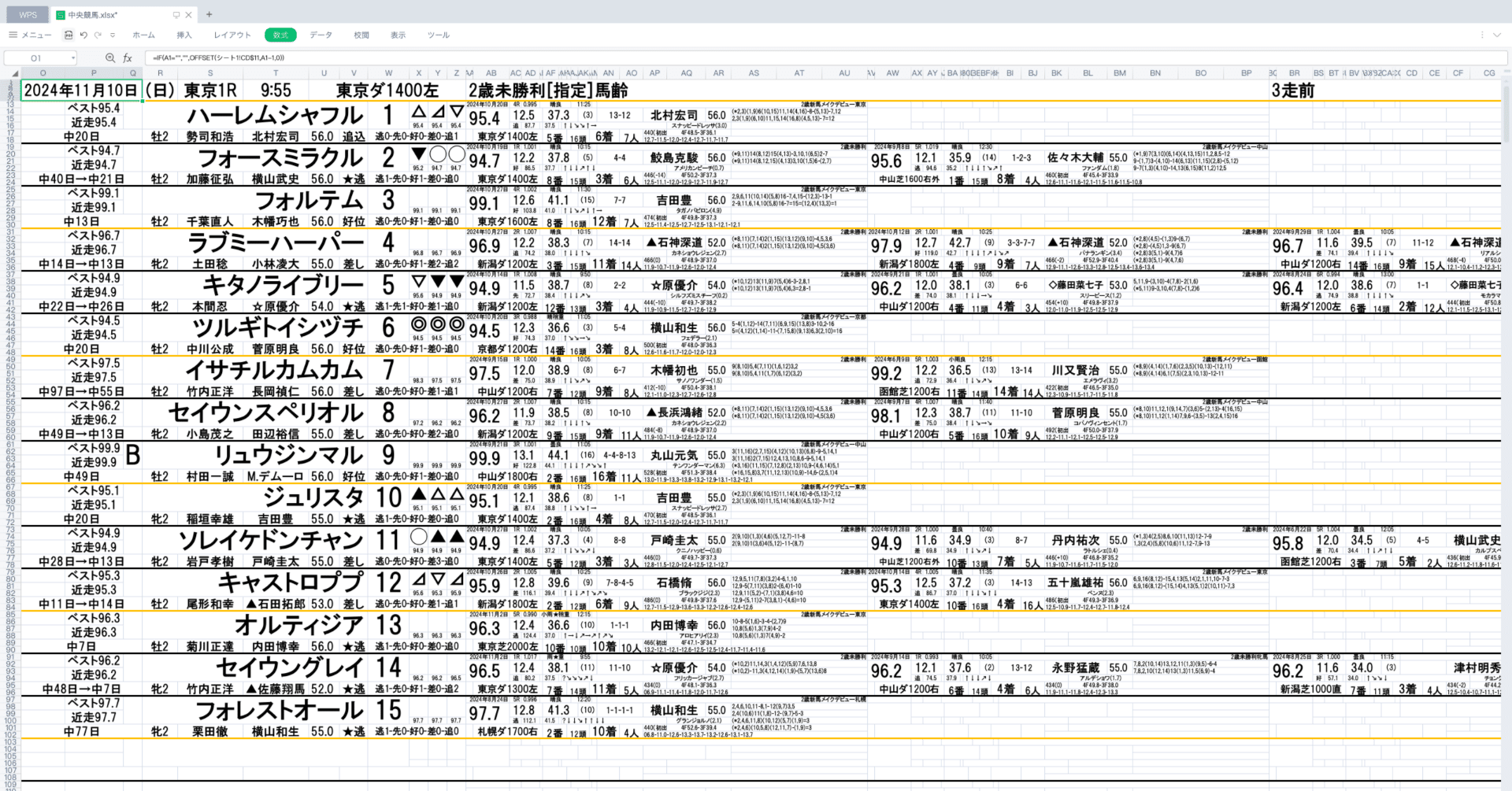Select horse name フォースミラクル
The image size is (1512, 791).
tap(280, 157)
